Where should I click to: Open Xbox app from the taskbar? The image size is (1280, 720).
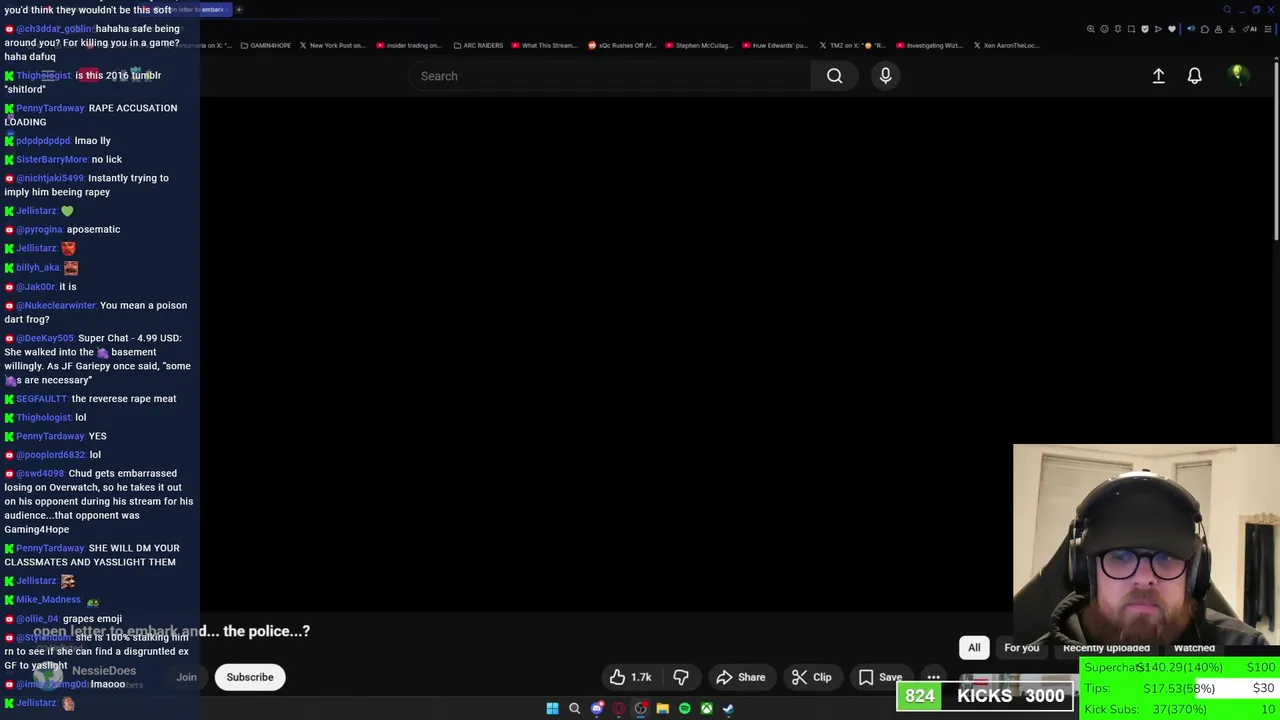click(x=706, y=708)
